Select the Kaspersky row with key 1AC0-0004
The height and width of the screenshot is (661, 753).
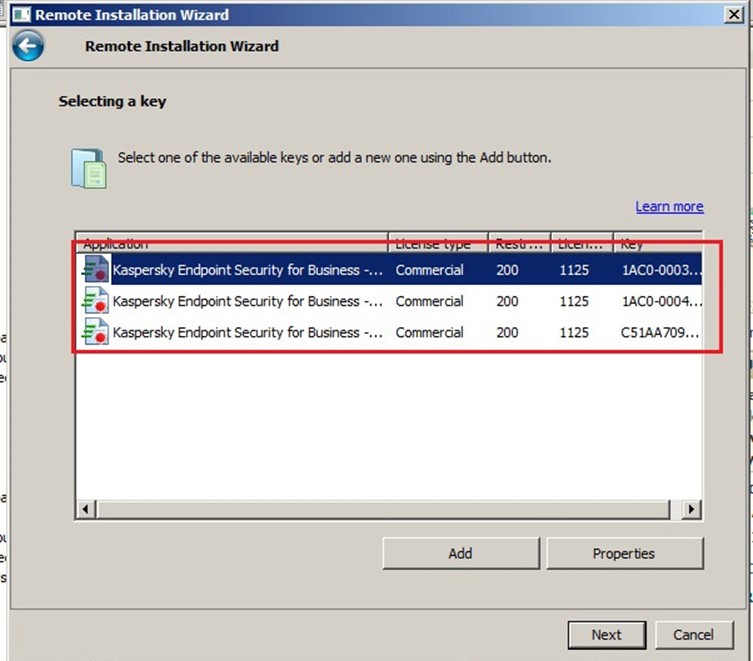click(x=389, y=301)
